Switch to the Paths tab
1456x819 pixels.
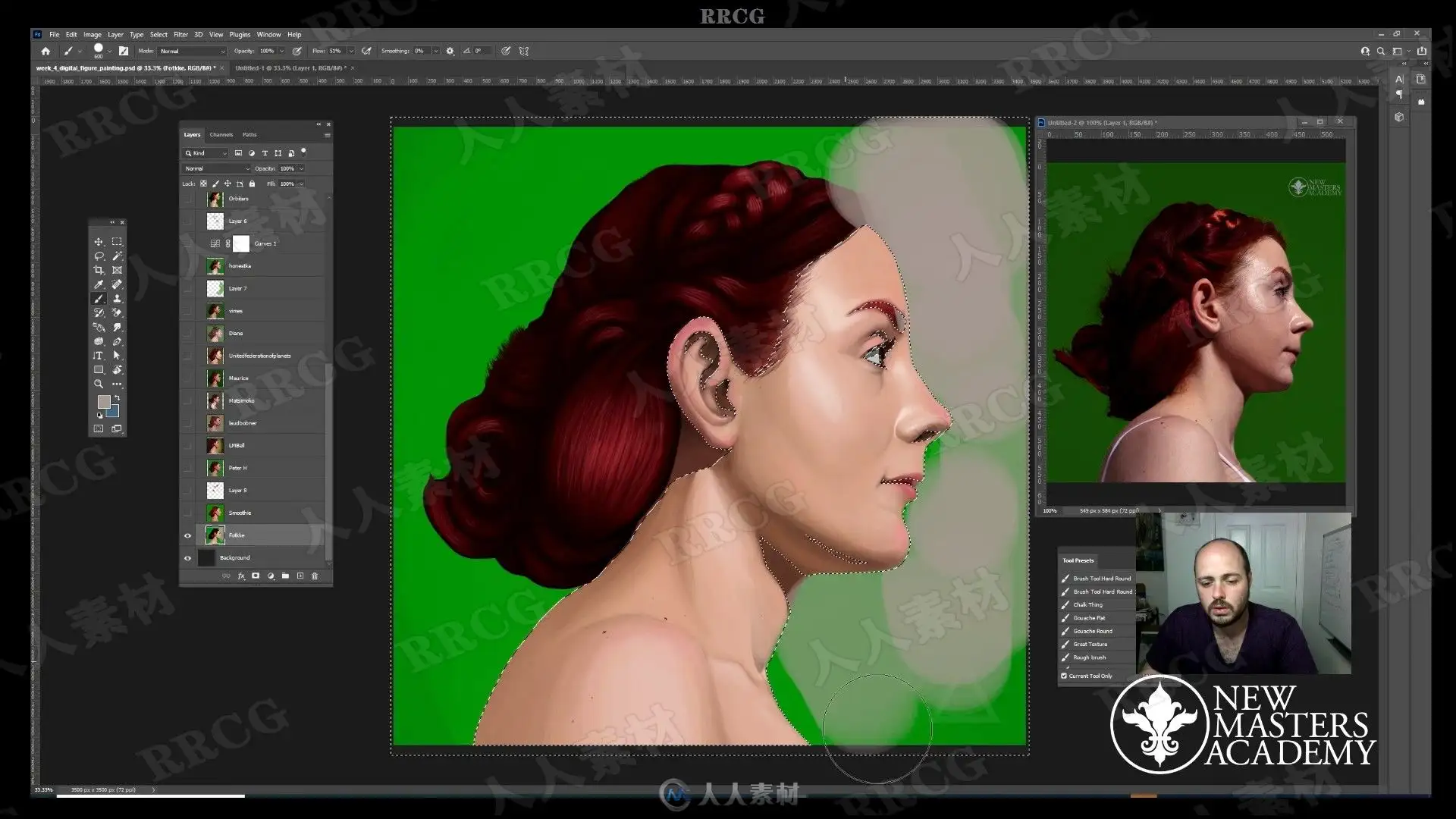(249, 135)
